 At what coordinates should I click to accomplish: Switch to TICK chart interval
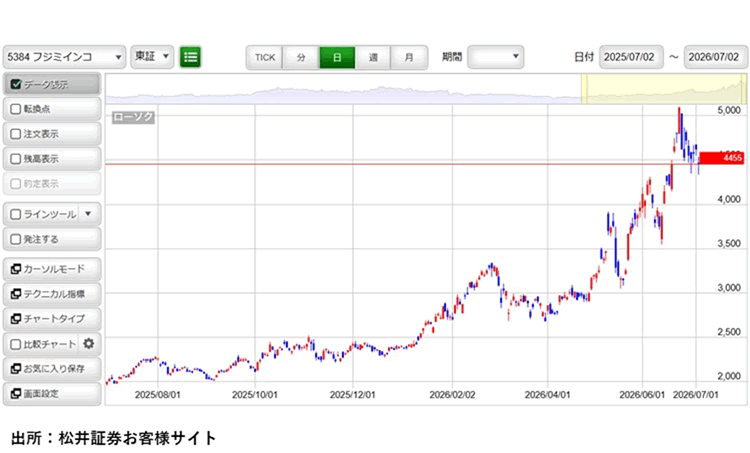click(x=265, y=57)
